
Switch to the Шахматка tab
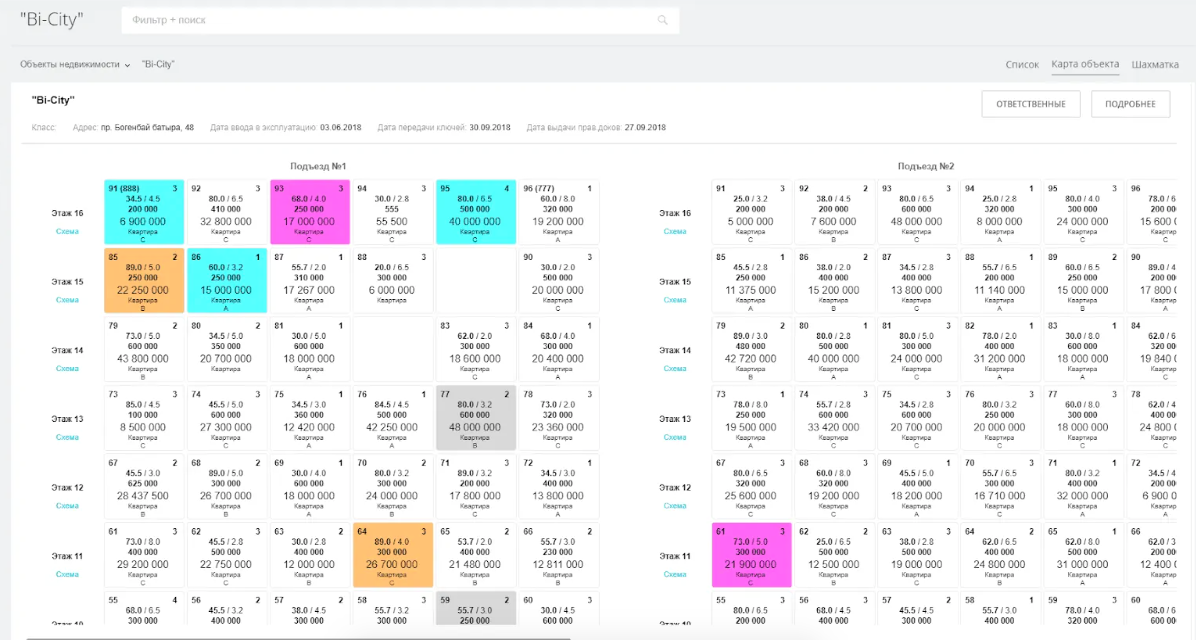coord(1155,65)
